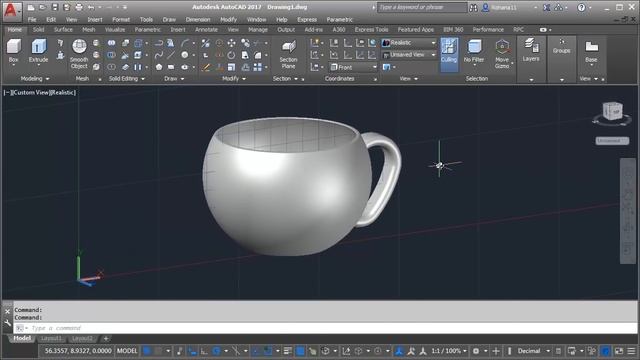Open the Unsaved View dropdown

[x=409, y=55]
